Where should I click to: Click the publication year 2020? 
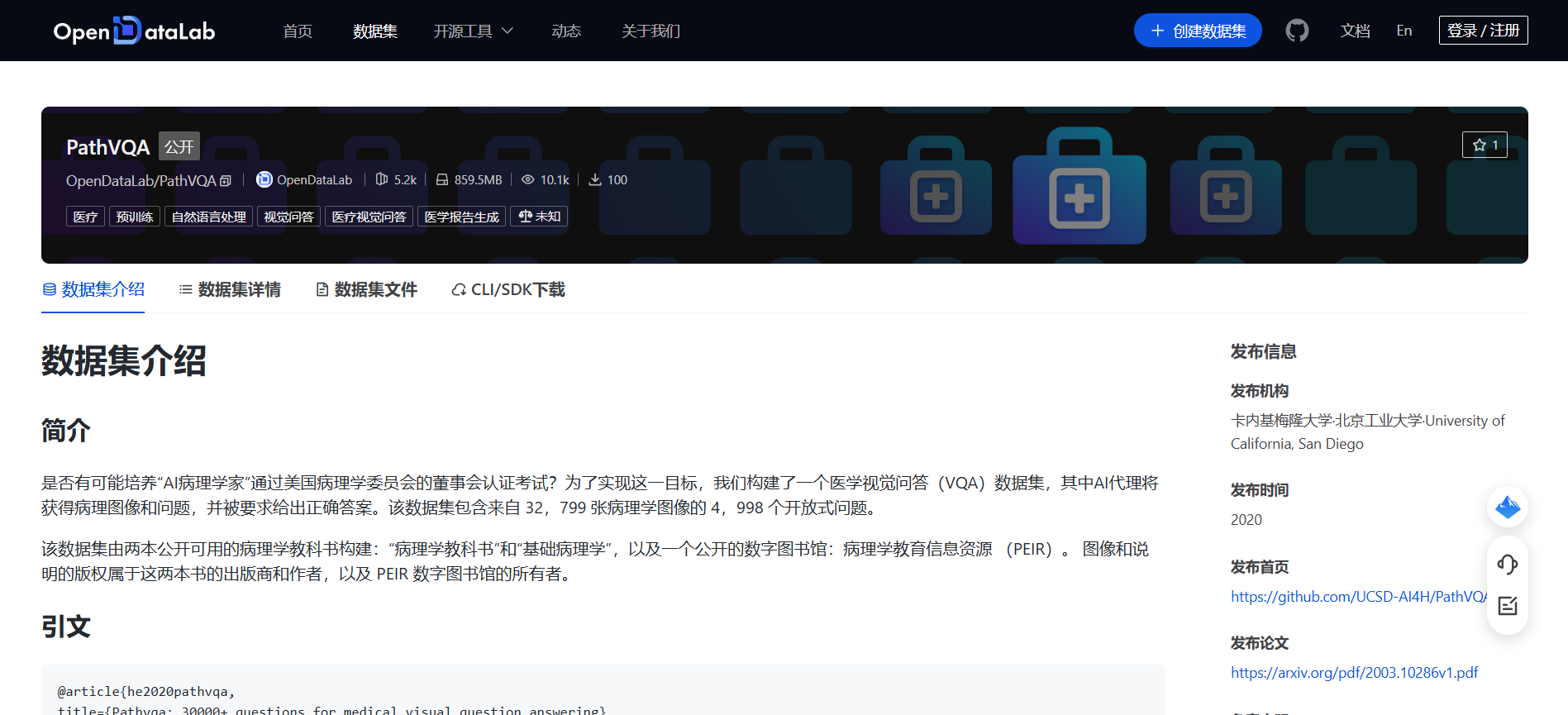[1246, 520]
